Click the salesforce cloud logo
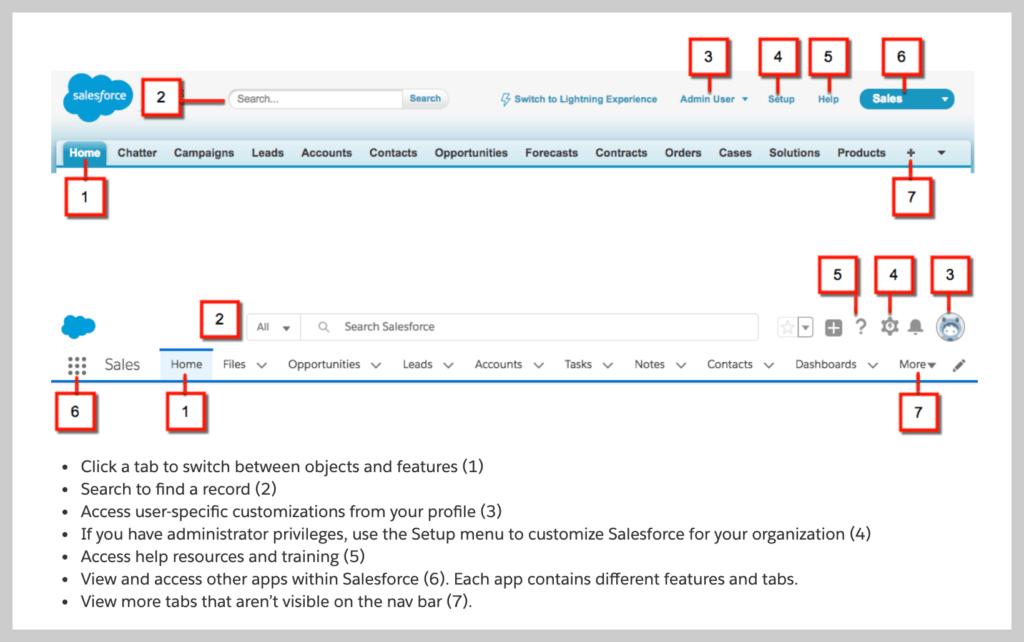Viewport: 1024px width, 642px height. 97,95
